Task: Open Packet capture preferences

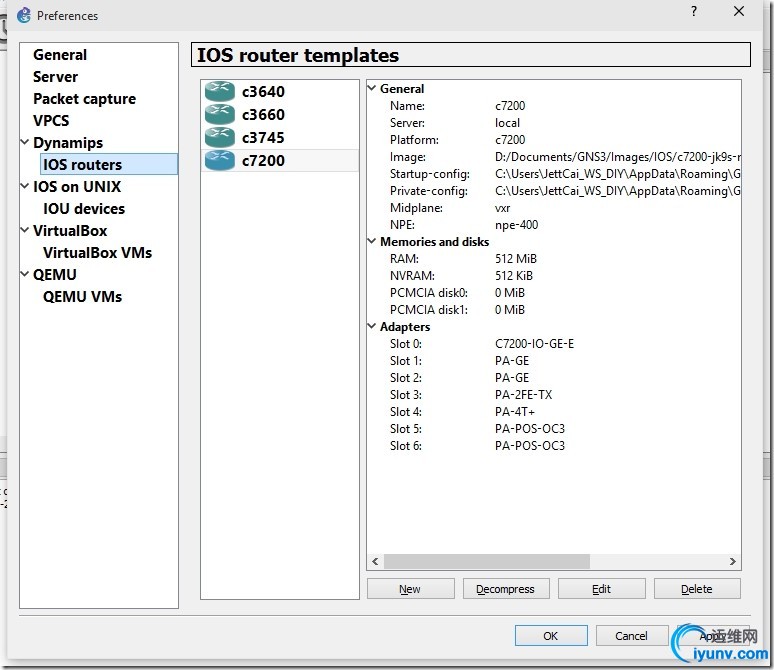Action: [x=84, y=99]
